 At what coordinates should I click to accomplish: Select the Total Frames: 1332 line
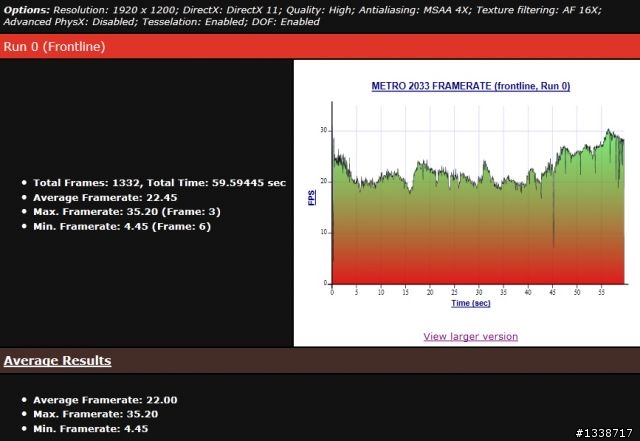160,183
